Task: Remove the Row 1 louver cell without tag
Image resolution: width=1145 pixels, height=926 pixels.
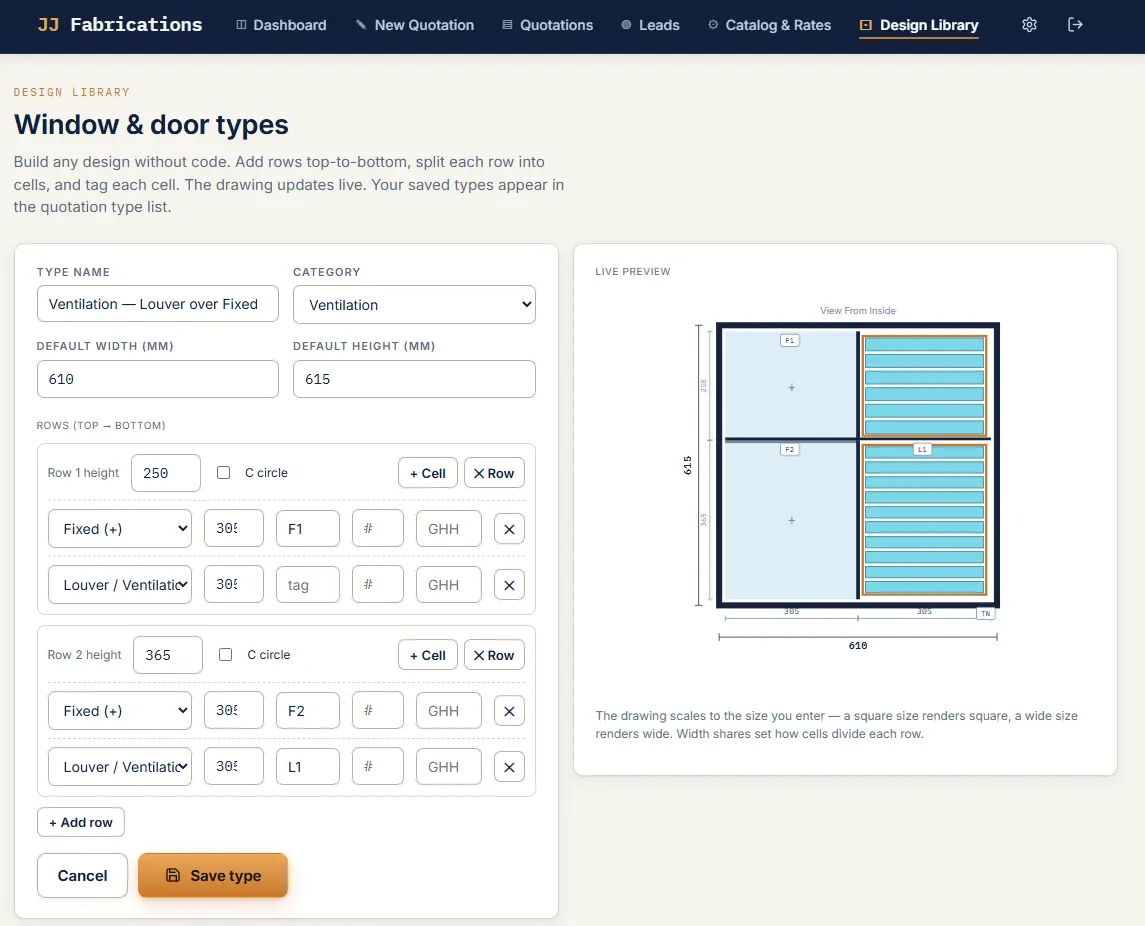Action: pos(509,585)
